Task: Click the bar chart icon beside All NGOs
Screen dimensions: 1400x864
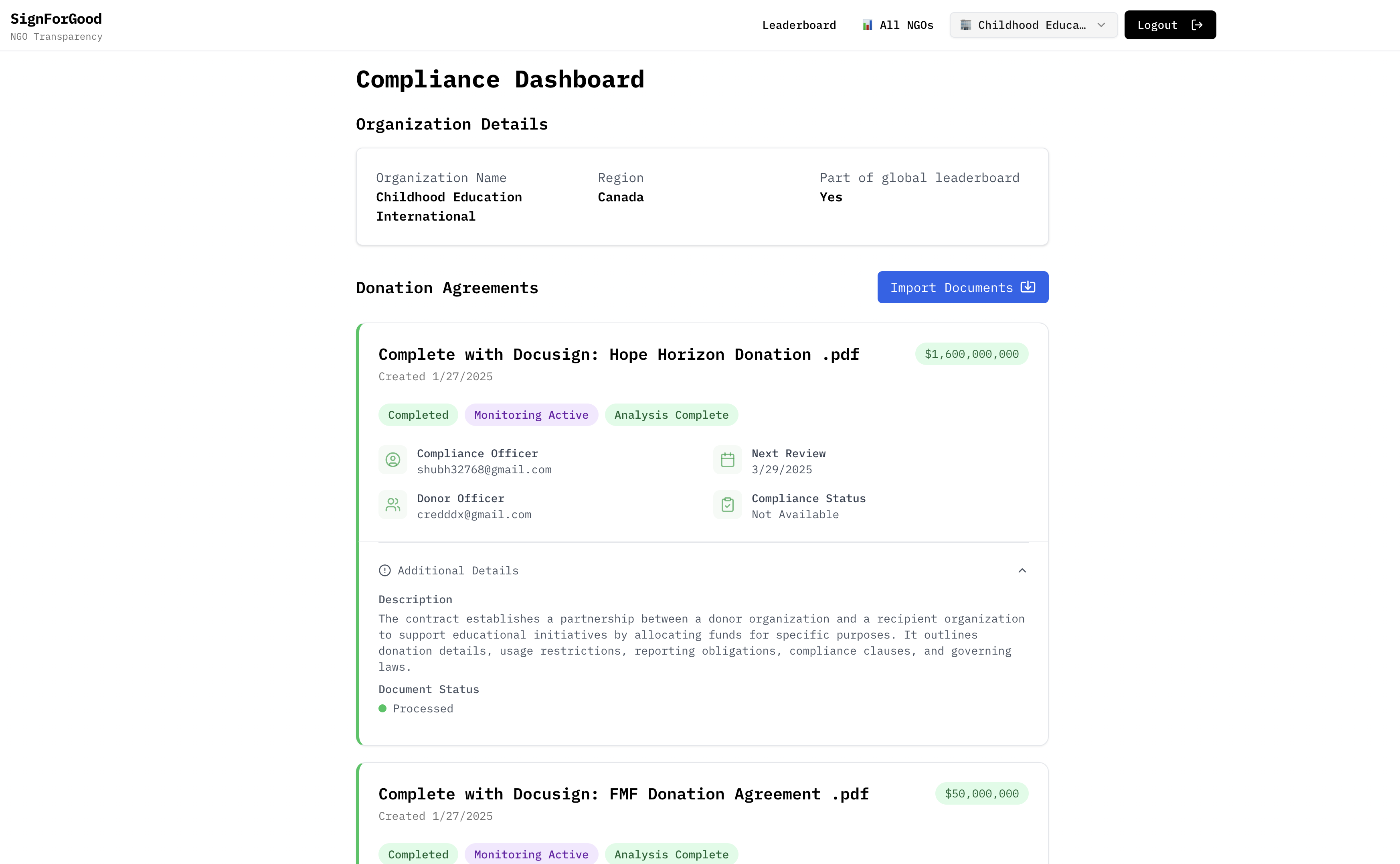Action: click(x=867, y=25)
